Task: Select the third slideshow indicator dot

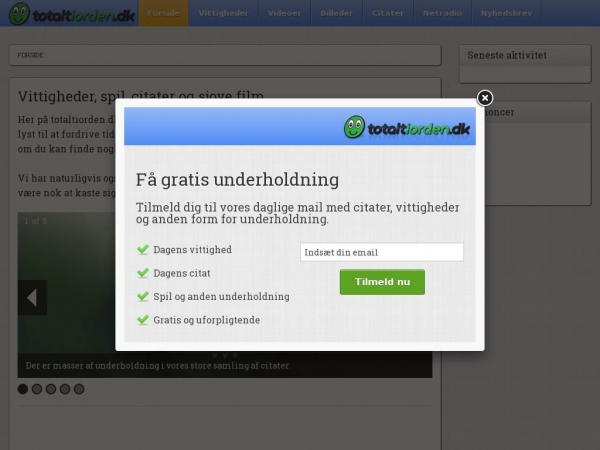Action: (51, 389)
